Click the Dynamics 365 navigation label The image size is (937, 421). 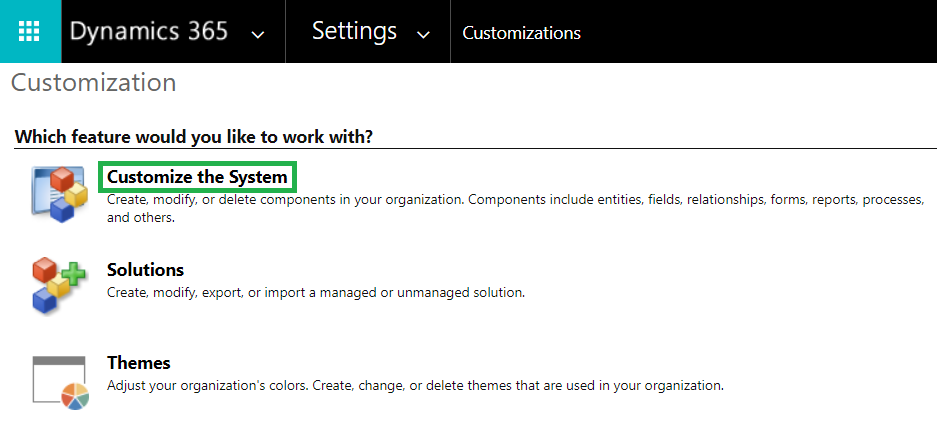(x=148, y=31)
